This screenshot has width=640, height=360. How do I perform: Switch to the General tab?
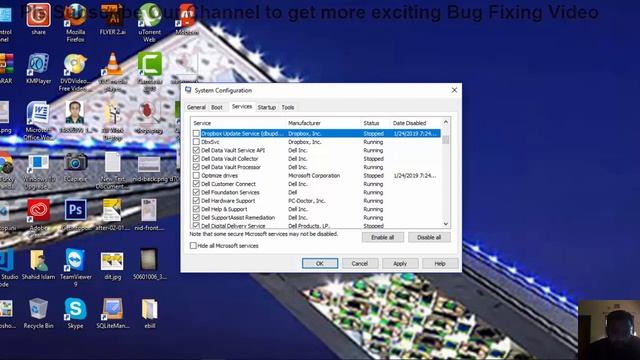[196, 107]
